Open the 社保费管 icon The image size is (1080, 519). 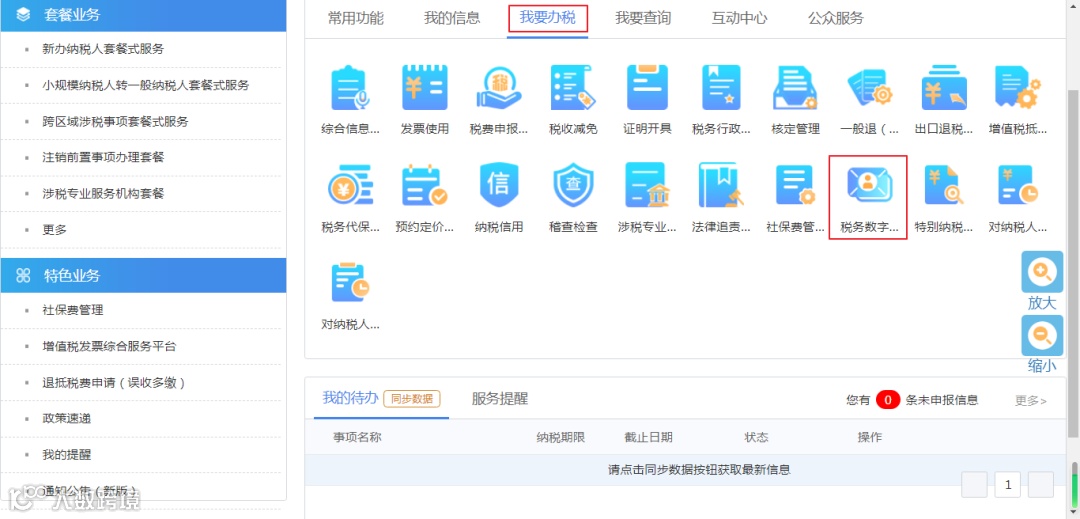[796, 186]
